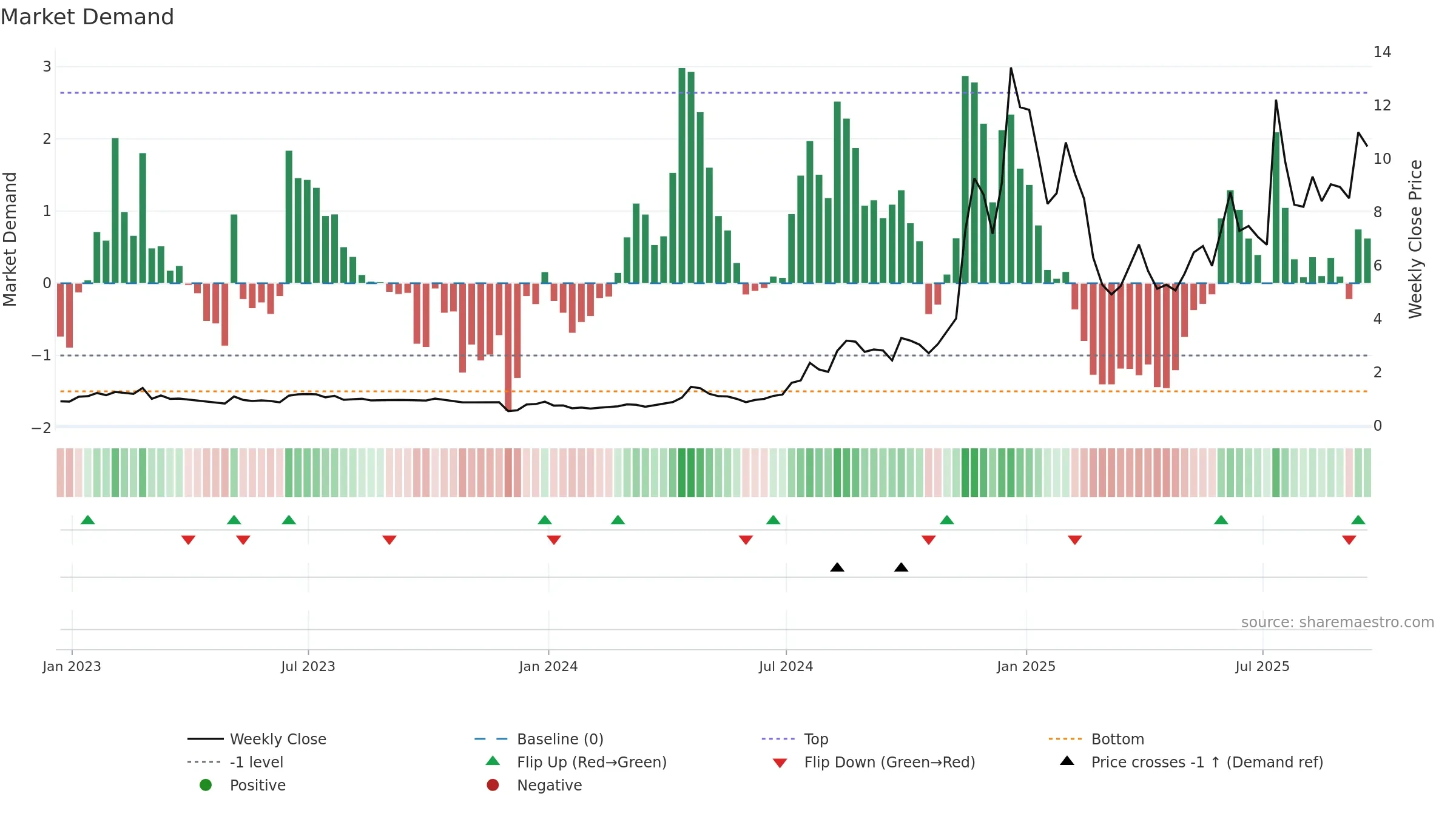Click the Weekly Close black line sample
This screenshot has height=819, width=1456.
coord(206,739)
